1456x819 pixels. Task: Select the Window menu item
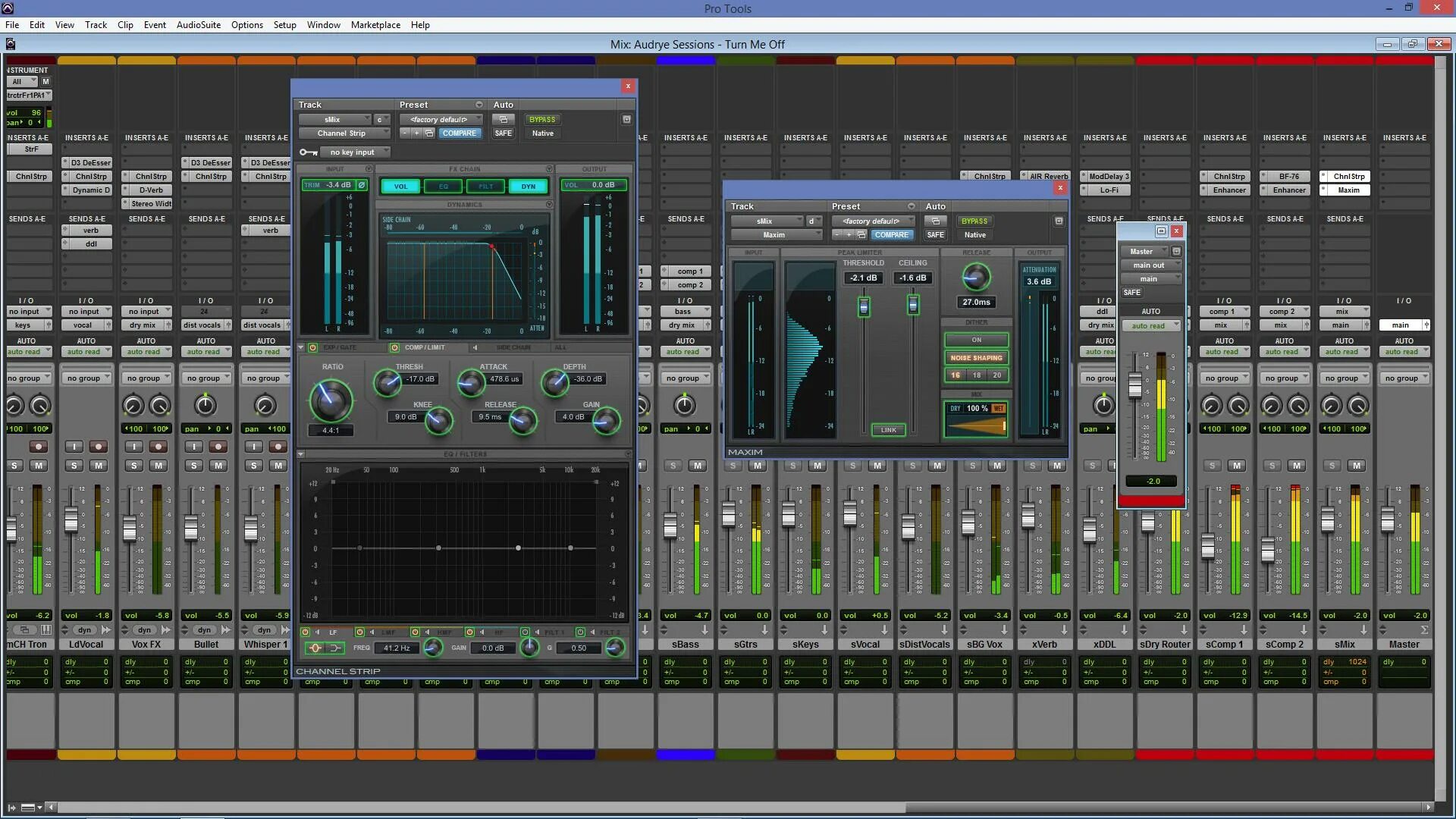pos(323,25)
